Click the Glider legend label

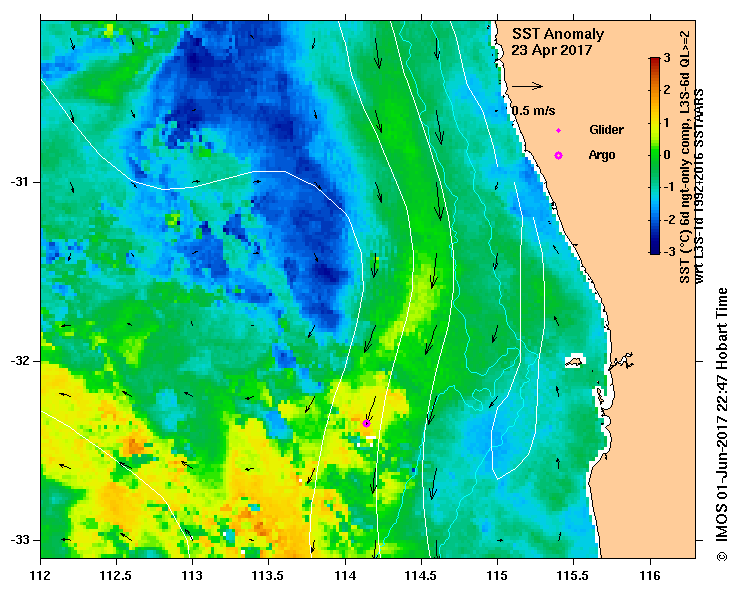click(x=606, y=130)
